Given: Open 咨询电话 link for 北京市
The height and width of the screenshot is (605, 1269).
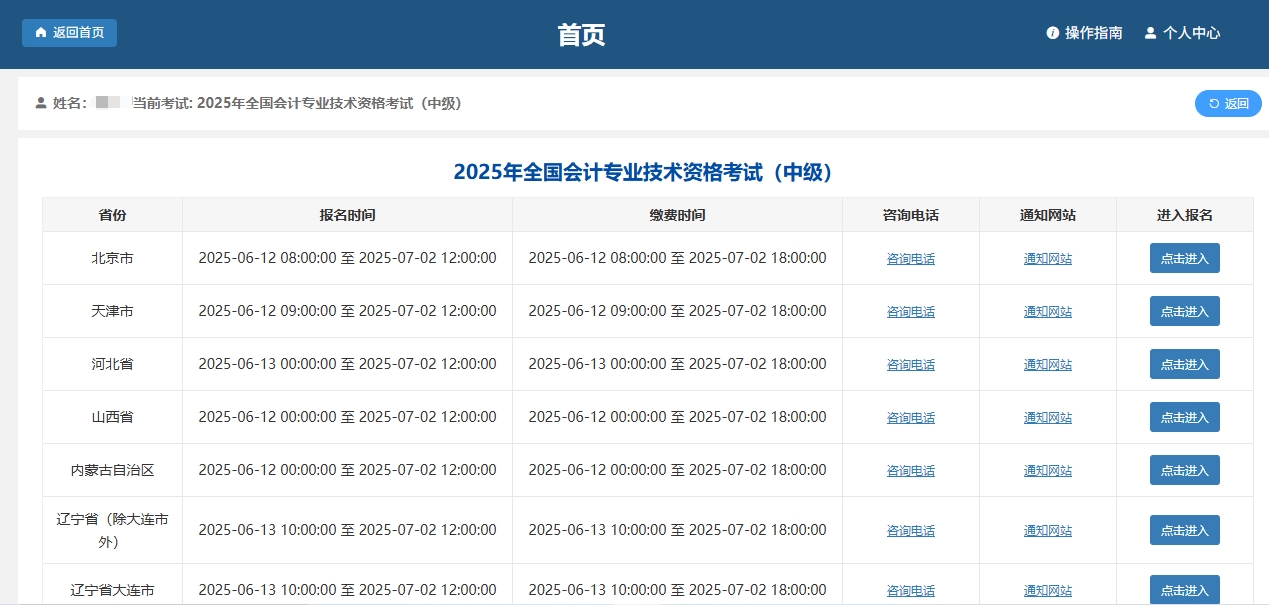Looking at the screenshot, I should 910,259.
